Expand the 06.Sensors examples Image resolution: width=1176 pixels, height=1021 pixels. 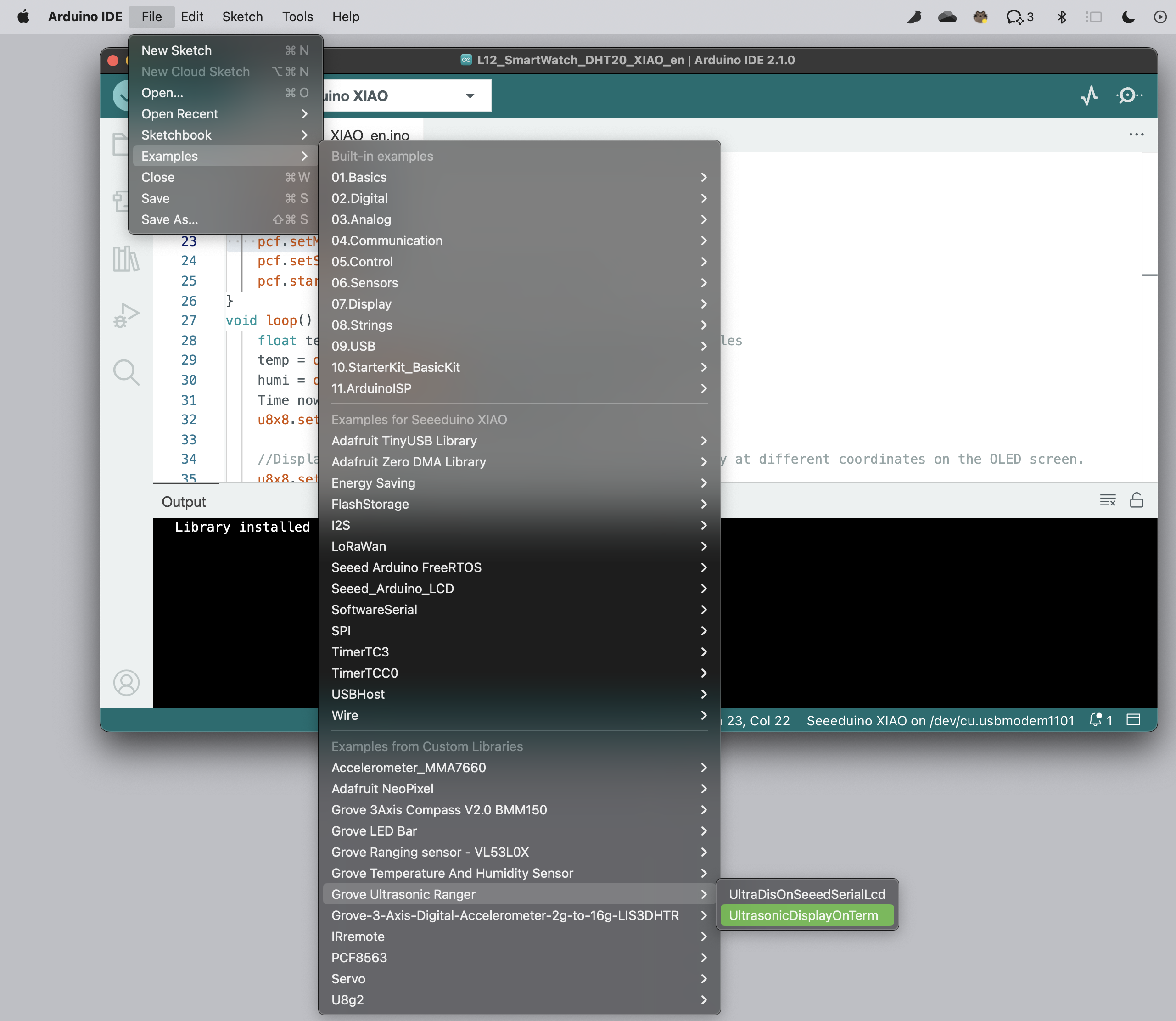point(519,283)
